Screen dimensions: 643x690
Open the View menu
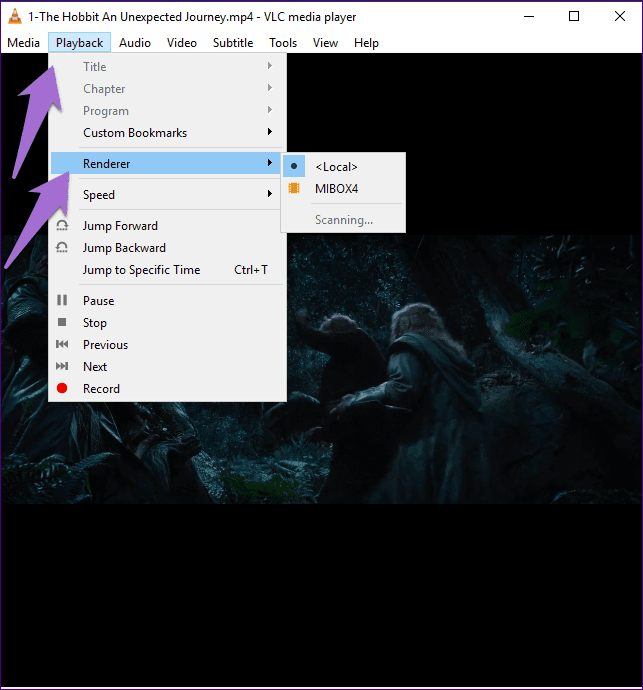click(325, 43)
